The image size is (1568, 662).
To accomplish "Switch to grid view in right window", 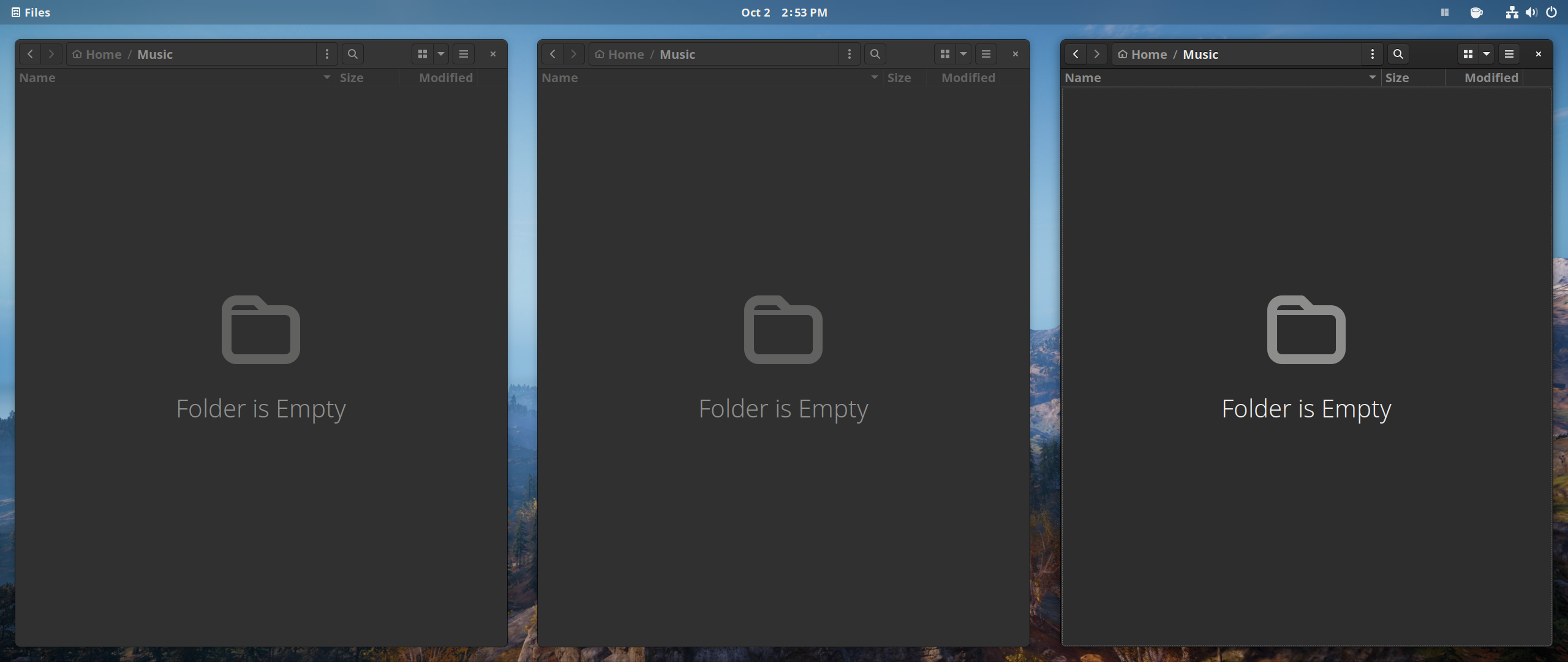I will coord(1468,54).
